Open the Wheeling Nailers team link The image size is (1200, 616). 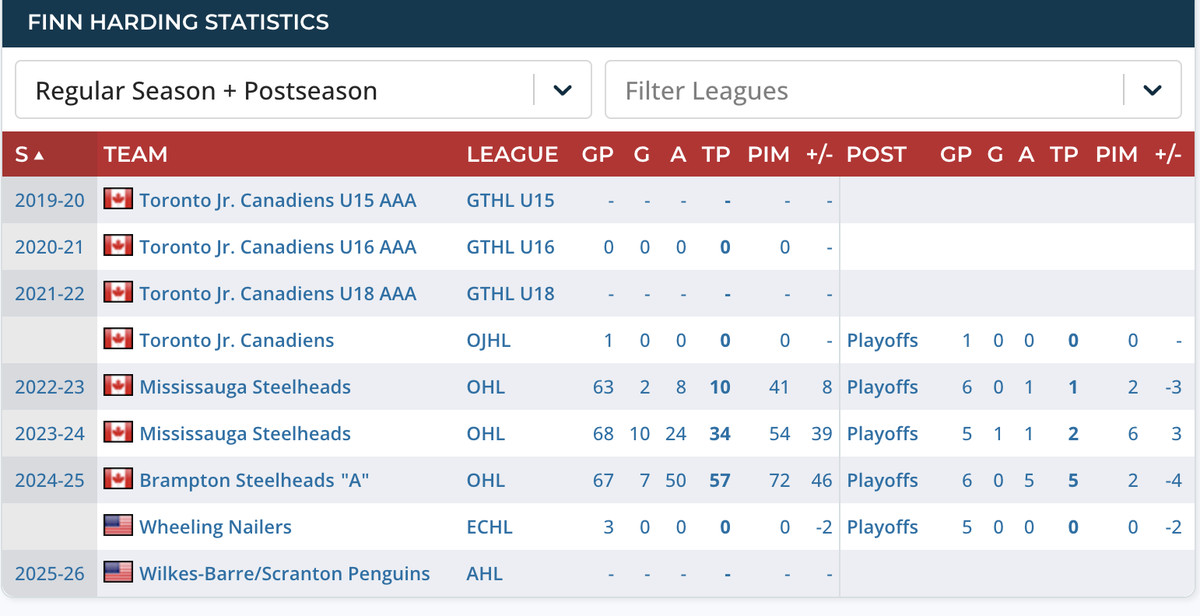(x=215, y=527)
